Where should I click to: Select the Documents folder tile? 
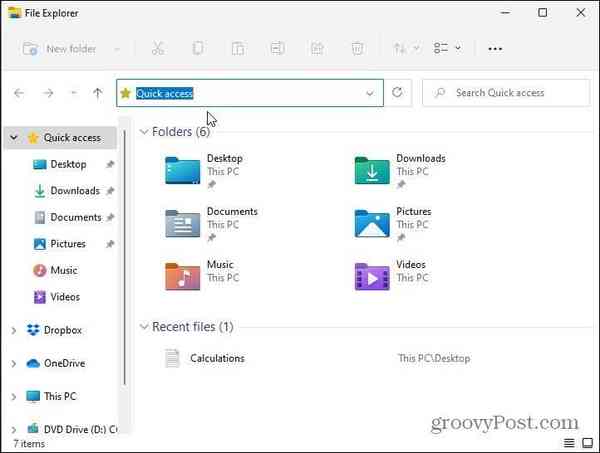pyautogui.click(x=212, y=223)
